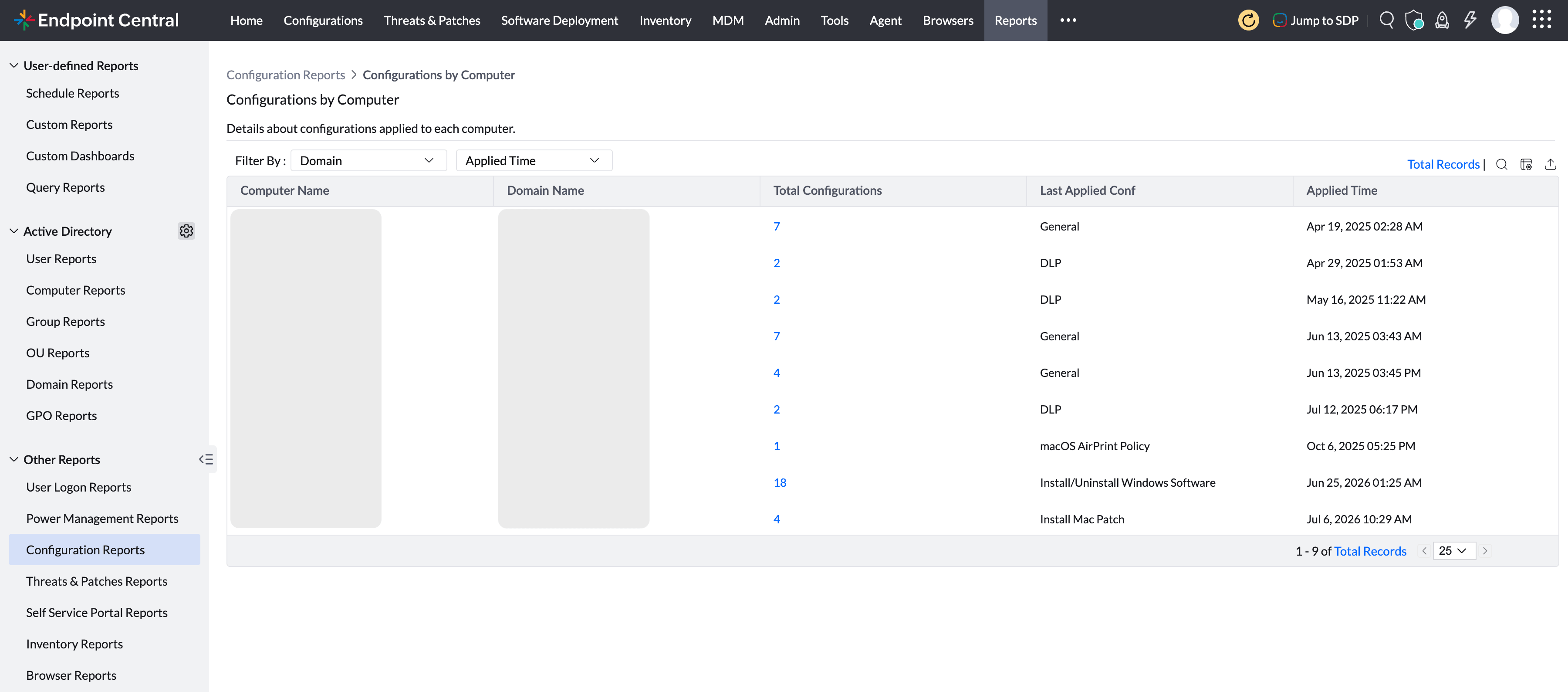The height and width of the screenshot is (692, 1568).
Task: Click the Endpoint Central logo
Action: pos(96,20)
